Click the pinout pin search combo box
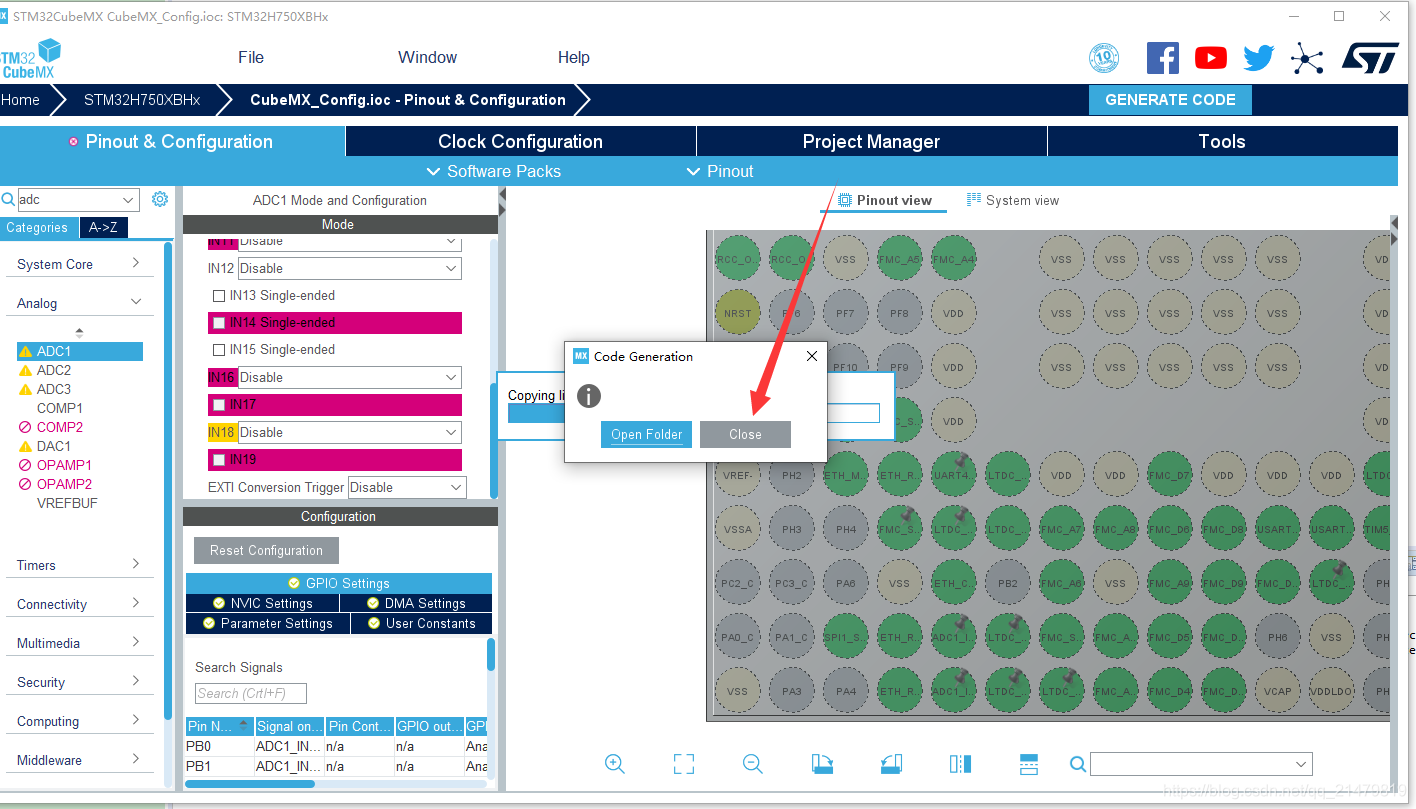 pos(1201,764)
